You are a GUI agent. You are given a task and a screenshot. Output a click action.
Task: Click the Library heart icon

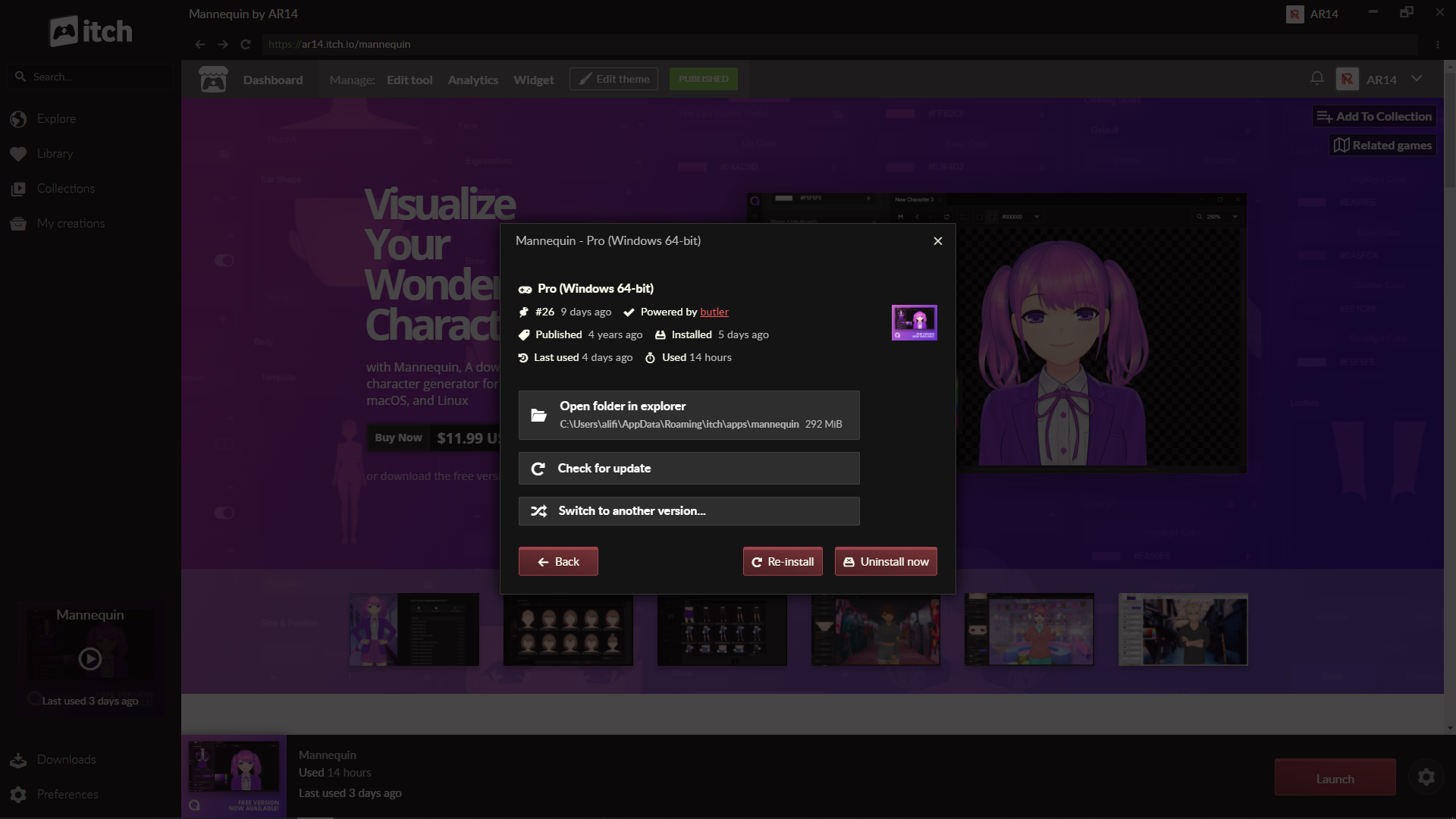coord(19,154)
